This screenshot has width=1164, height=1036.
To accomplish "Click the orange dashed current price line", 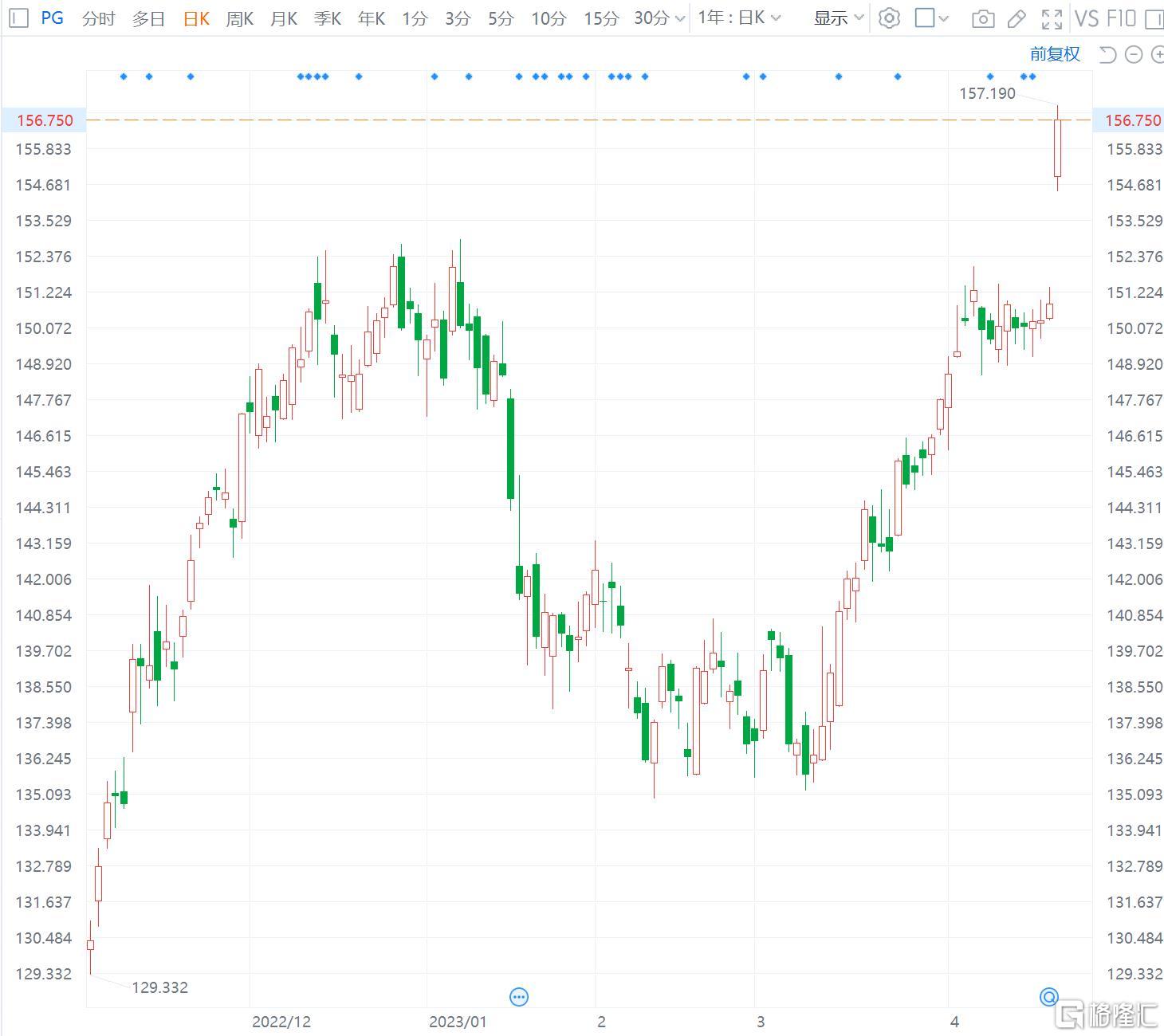I will point(589,120).
